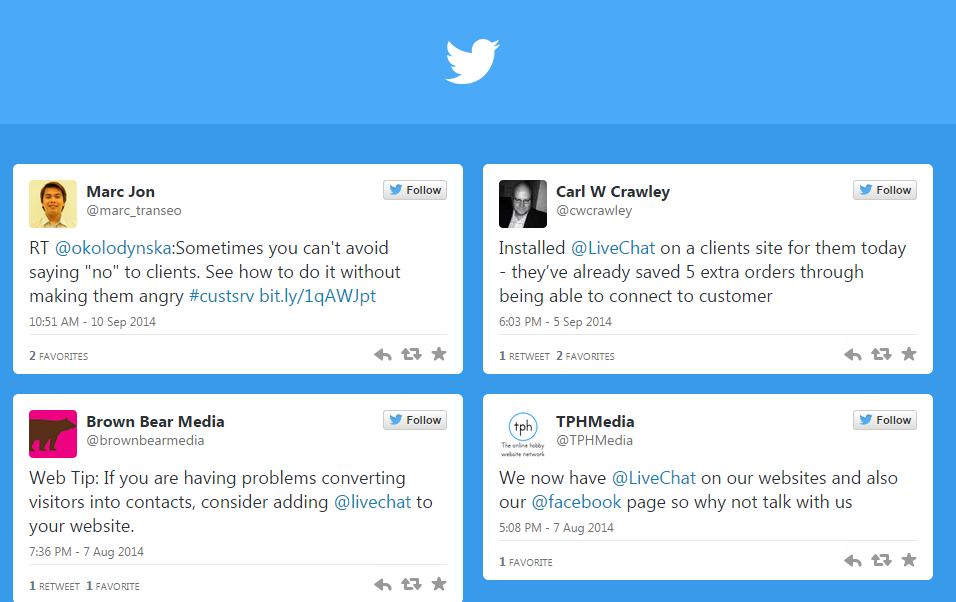Viewport: 956px width, 602px height.
Task: Star Carl W Crawley's tweet as favorite
Action: 908,354
